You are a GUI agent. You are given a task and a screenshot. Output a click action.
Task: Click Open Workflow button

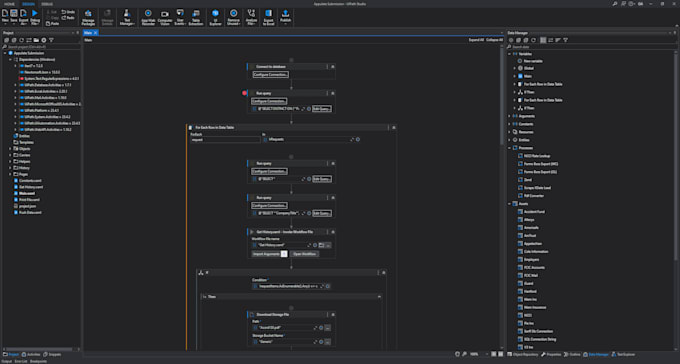point(304,254)
